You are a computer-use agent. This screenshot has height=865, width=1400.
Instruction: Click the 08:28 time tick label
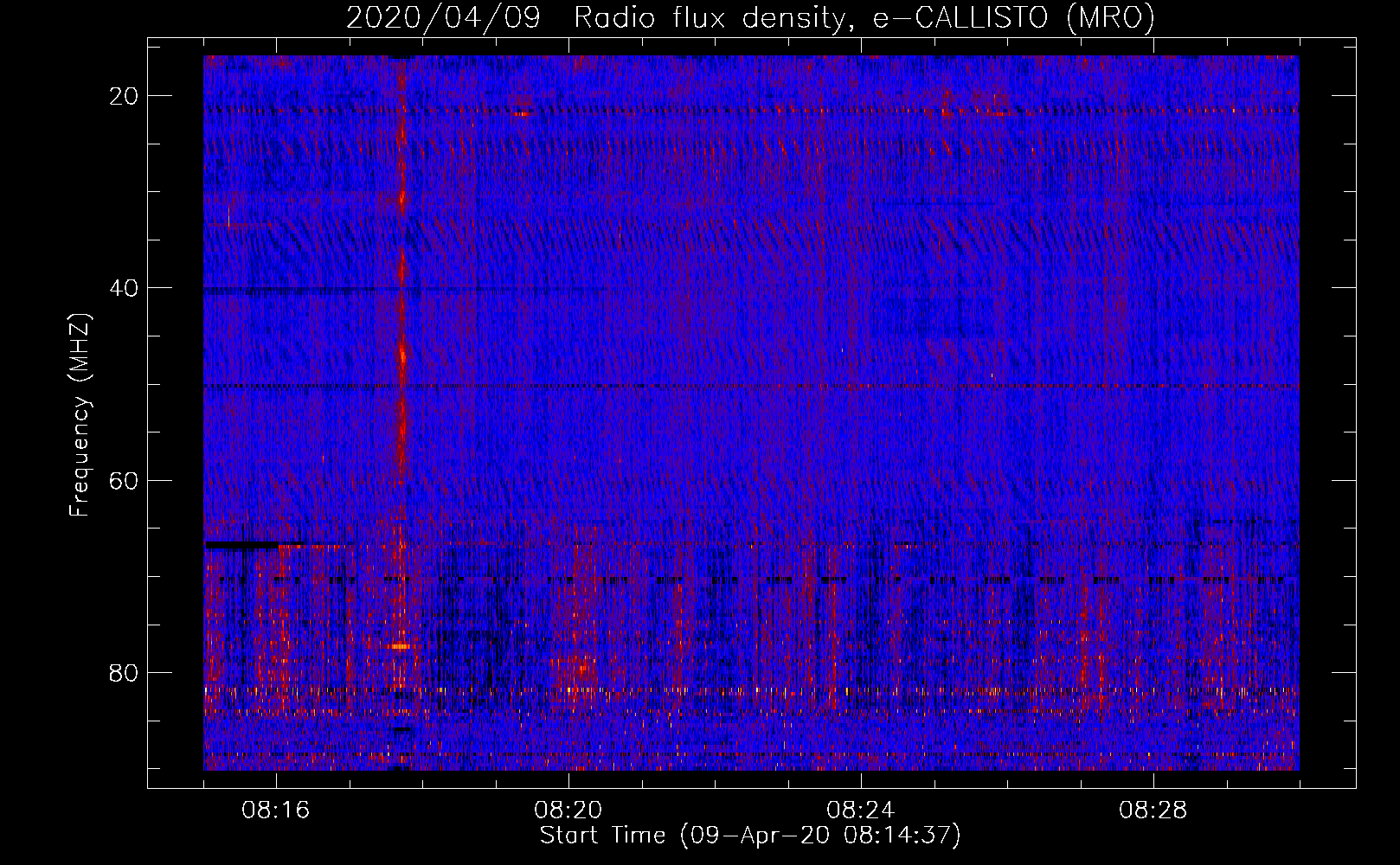click(1153, 811)
